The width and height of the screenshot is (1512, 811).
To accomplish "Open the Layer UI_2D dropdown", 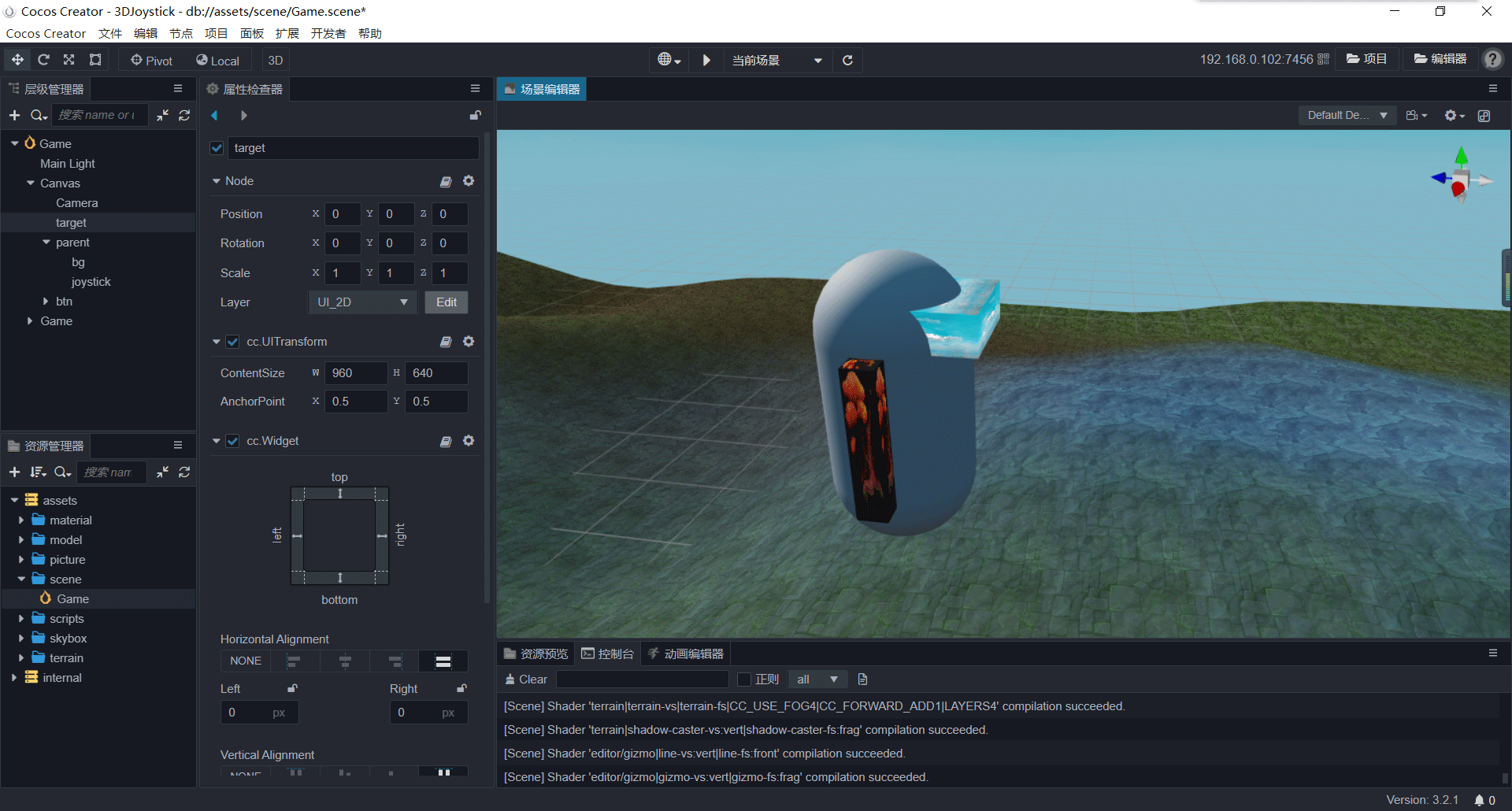I will (x=362, y=302).
